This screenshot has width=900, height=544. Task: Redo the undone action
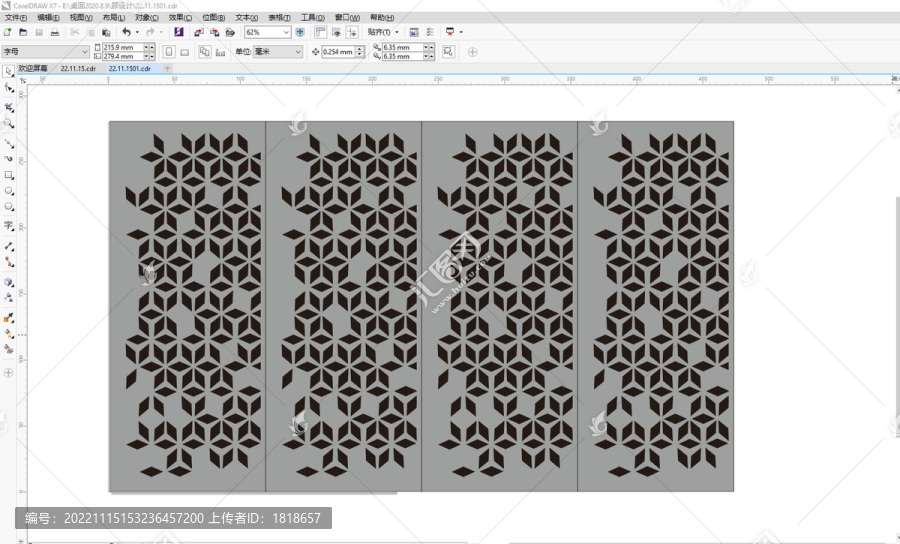(x=150, y=32)
